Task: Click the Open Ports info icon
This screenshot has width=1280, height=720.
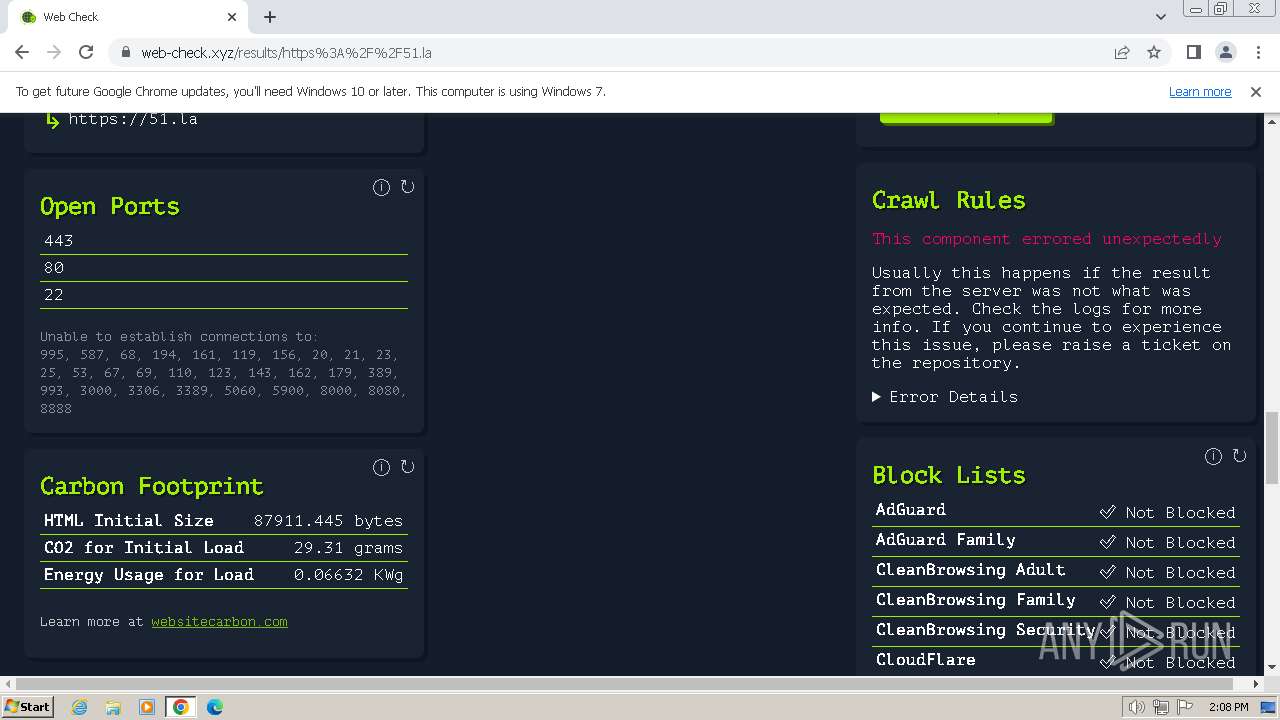Action: (x=381, y=187)
